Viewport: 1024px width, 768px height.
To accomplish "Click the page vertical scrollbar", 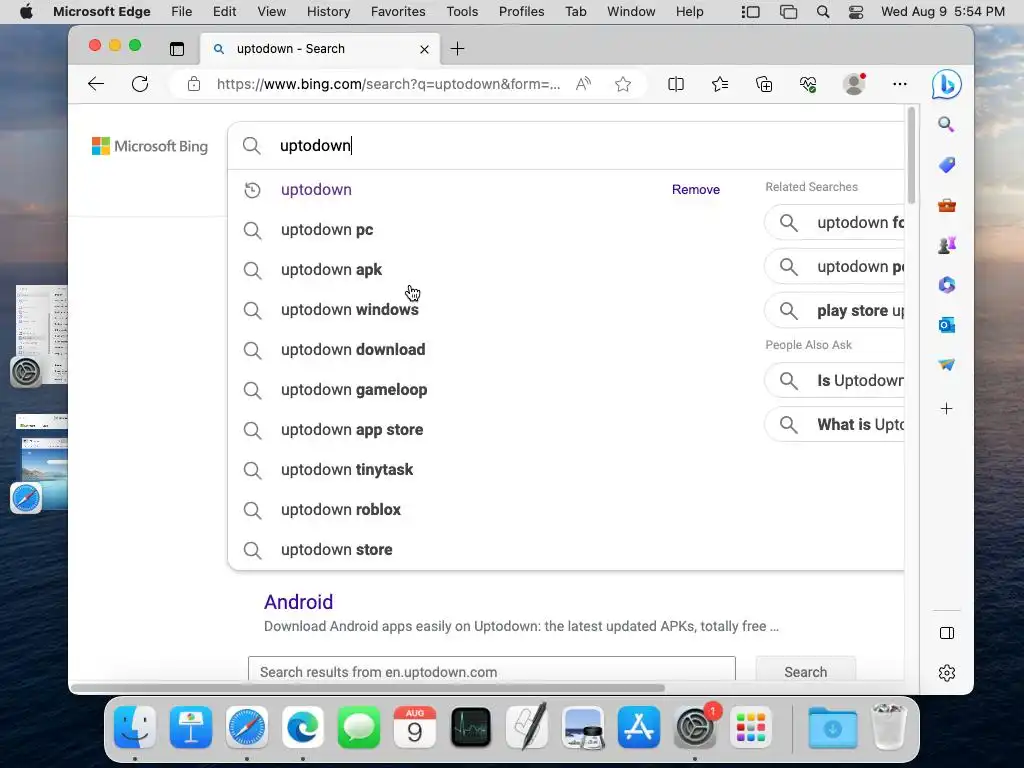I will (911, 155).
